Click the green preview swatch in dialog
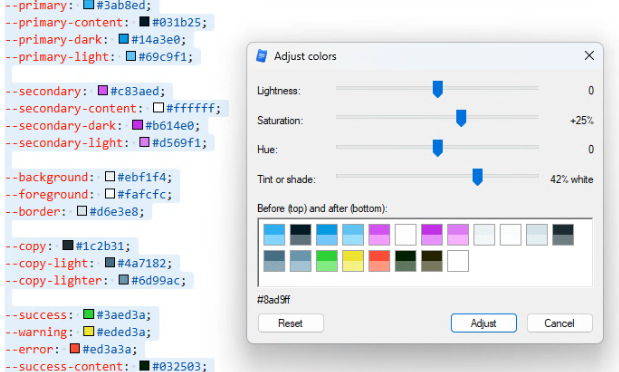 pyautogui.click(x=326, y=261)
